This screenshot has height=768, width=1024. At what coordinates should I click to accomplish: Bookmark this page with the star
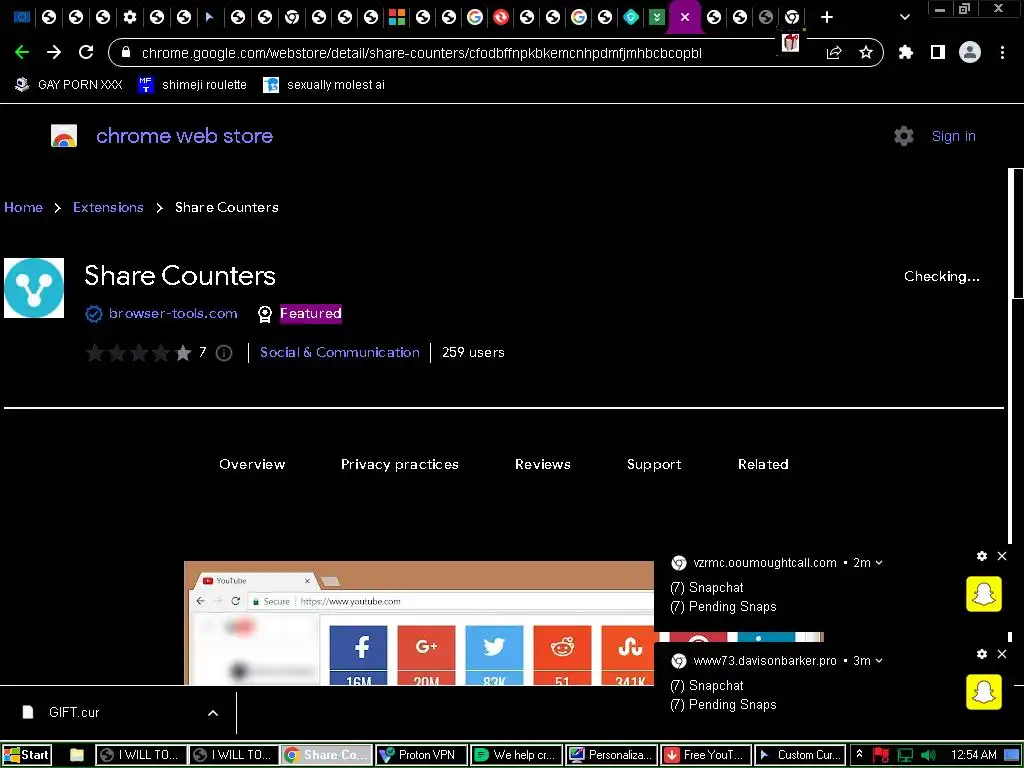(x=866, y=52)
